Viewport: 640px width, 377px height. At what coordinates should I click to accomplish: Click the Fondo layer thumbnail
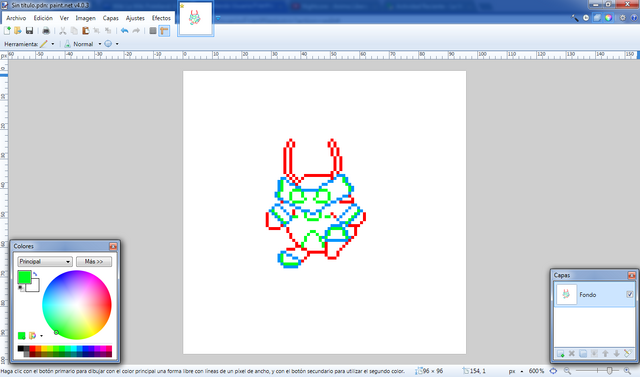point(566,294)
